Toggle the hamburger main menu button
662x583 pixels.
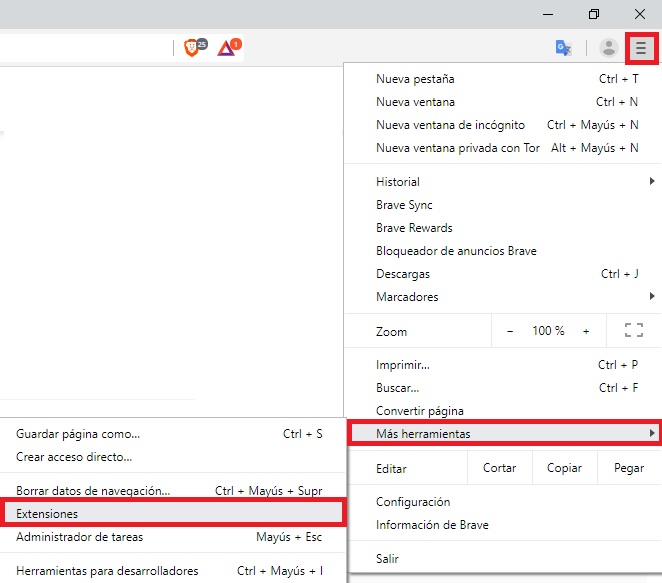(x=641, y=48)
